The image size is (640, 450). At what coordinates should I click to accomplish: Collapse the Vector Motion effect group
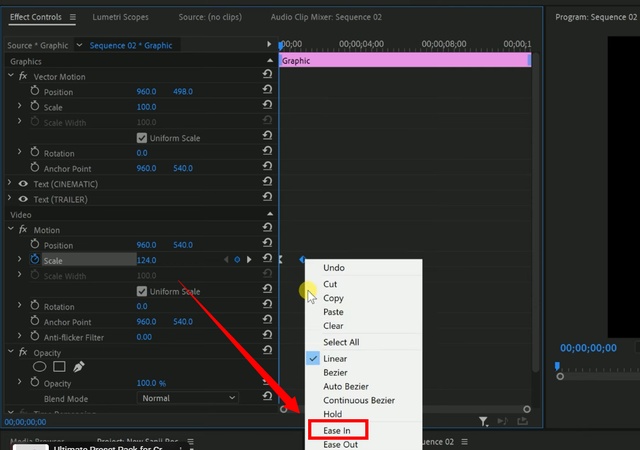click(x=10, y=77)
